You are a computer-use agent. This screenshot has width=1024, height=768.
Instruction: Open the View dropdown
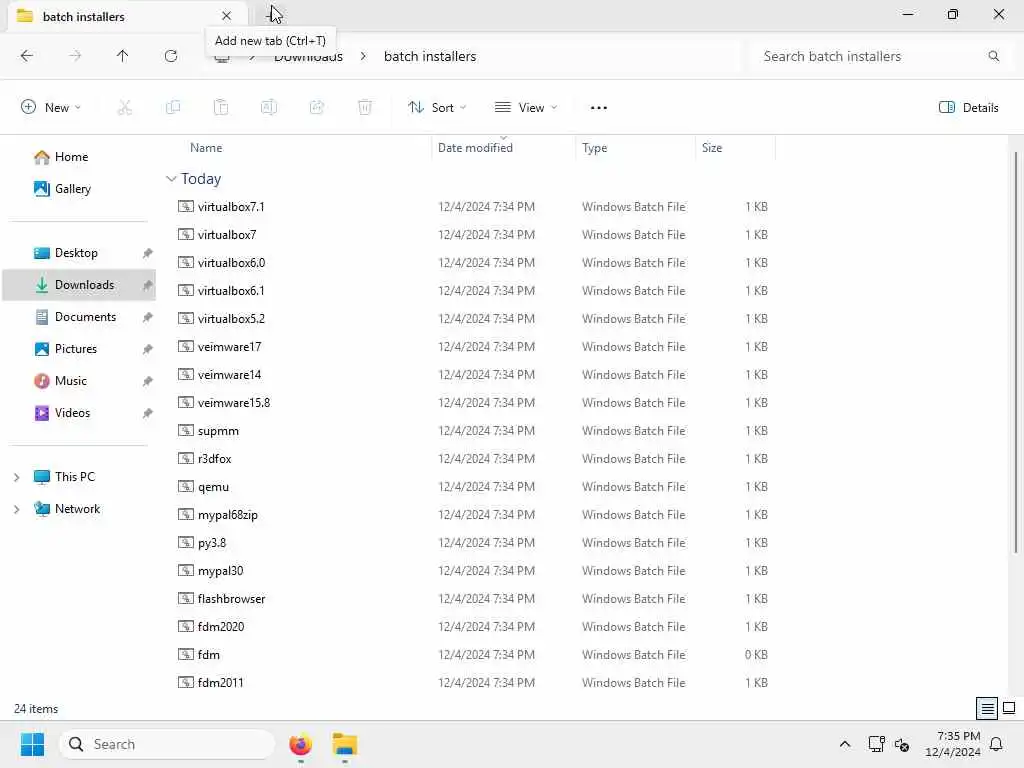[526, 108]
